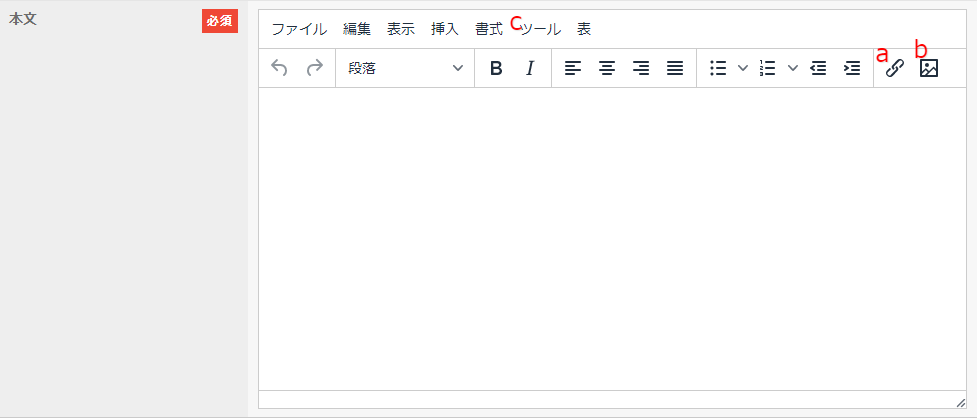Insert a hyperlink with link icon
977x418 pixels.
[x=894, y=68]
